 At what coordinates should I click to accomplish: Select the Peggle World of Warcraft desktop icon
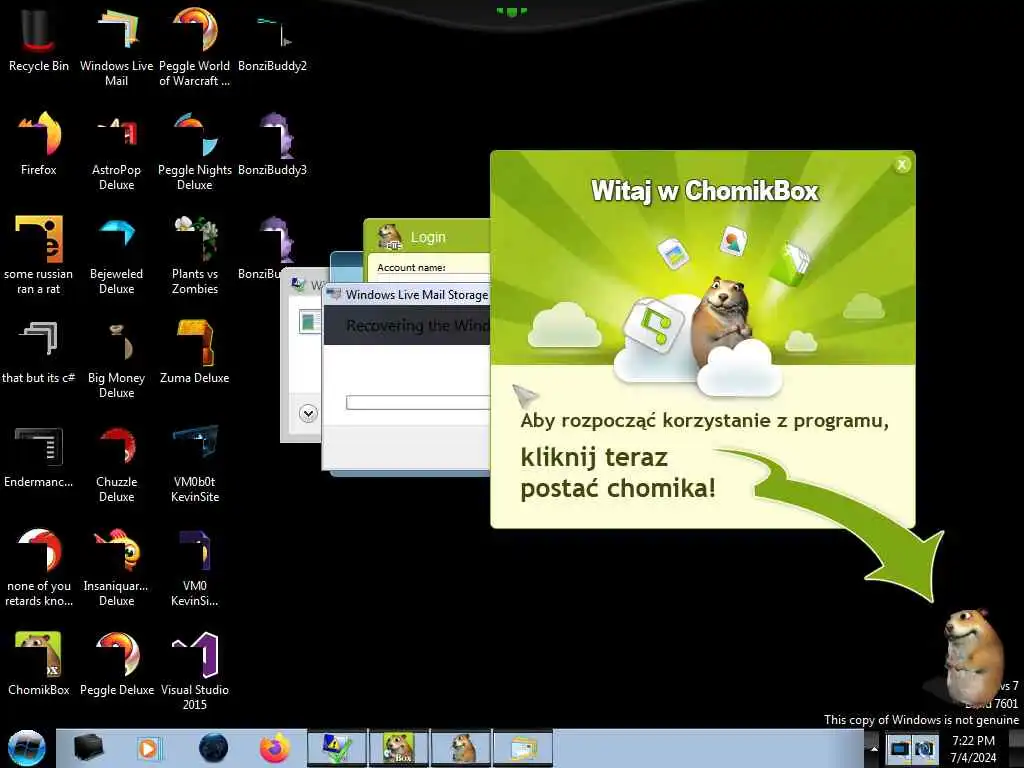(194, 46)
